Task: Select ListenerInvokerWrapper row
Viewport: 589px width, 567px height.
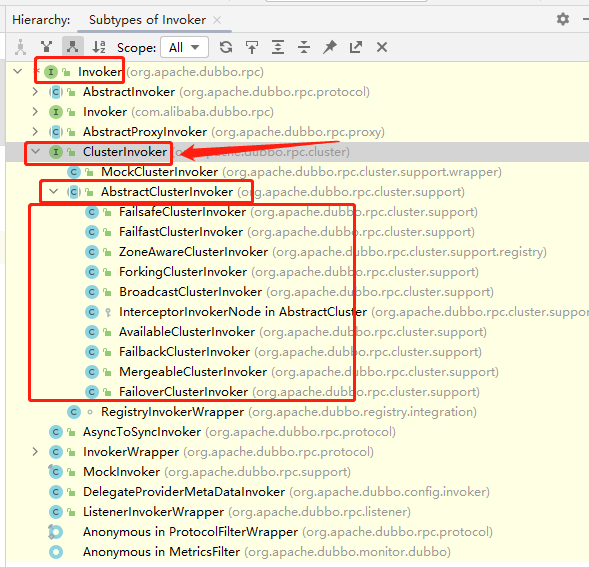Action: pyautogui.click(x=297, y=512)
